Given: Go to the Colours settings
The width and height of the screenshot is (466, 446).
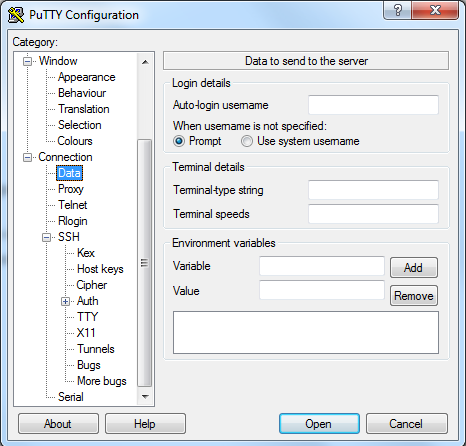Looking at the screenshot, I should (75, 141).
